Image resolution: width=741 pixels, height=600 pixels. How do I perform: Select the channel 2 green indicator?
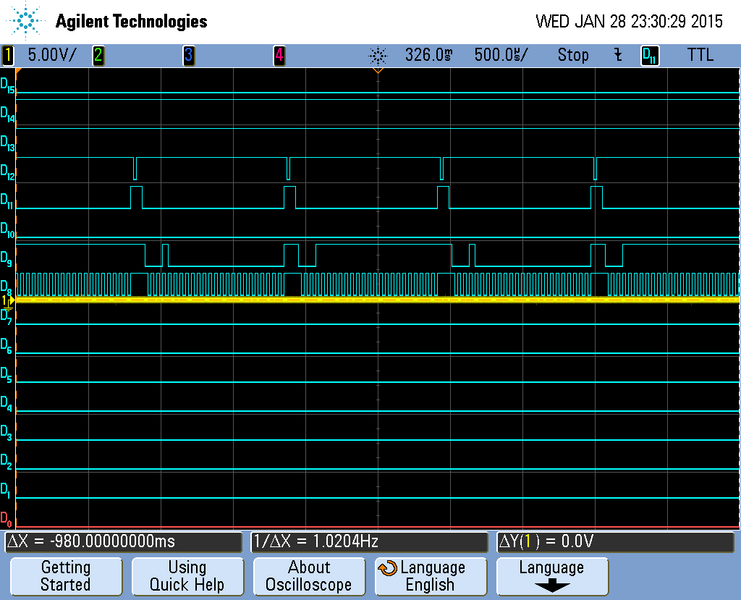[x=98, y=55]
